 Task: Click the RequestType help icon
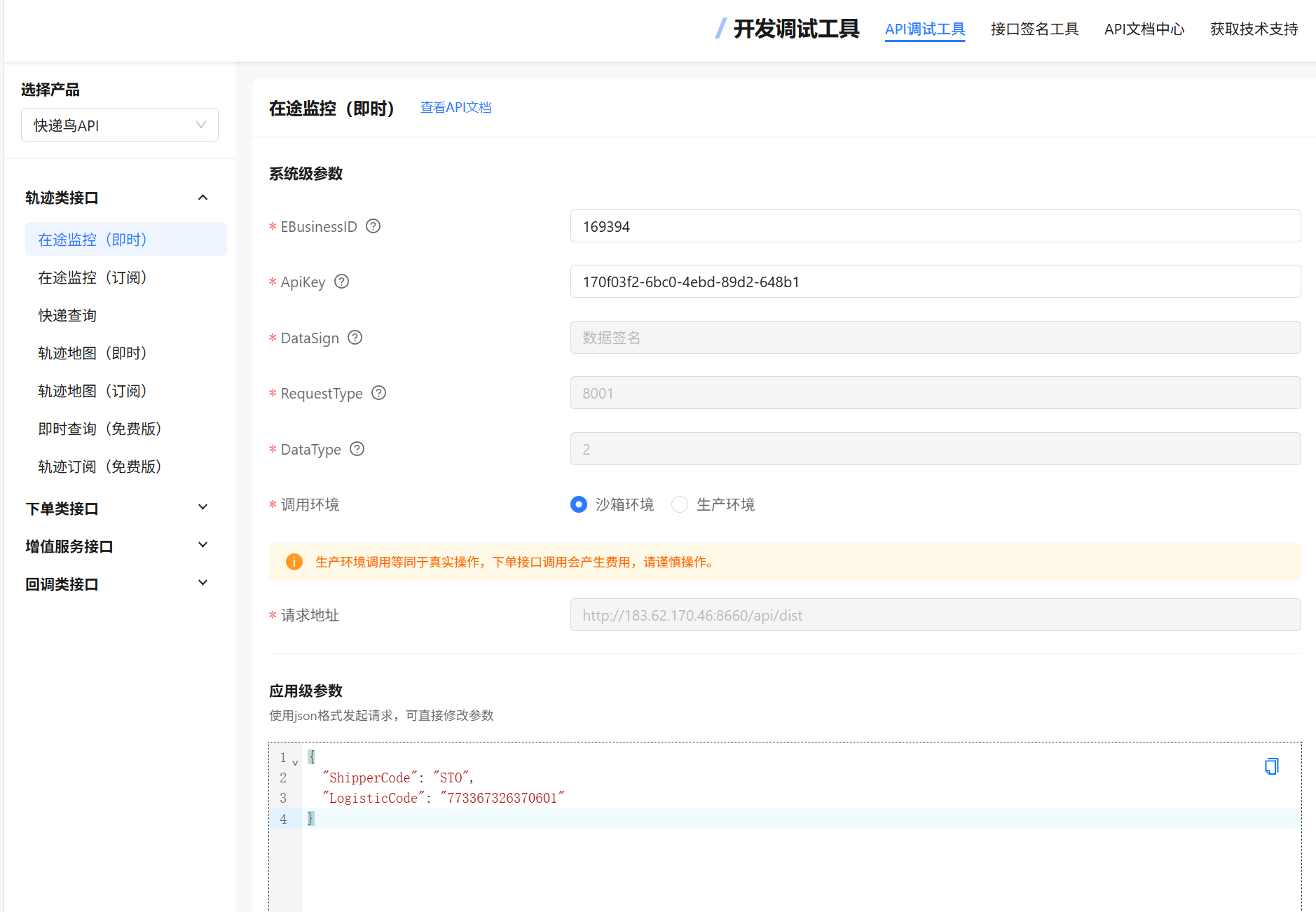point(379,393)
